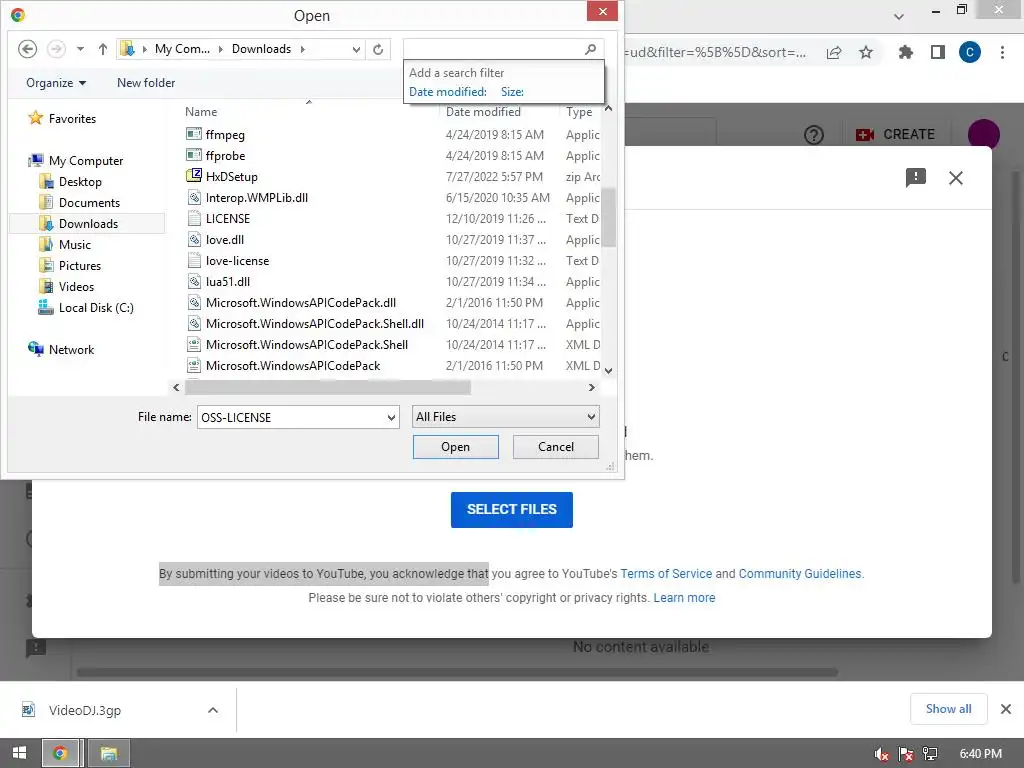This screenshot has width=1024, height=768.
Task: Open YouTube Terms of Service link
Action: 665,573
